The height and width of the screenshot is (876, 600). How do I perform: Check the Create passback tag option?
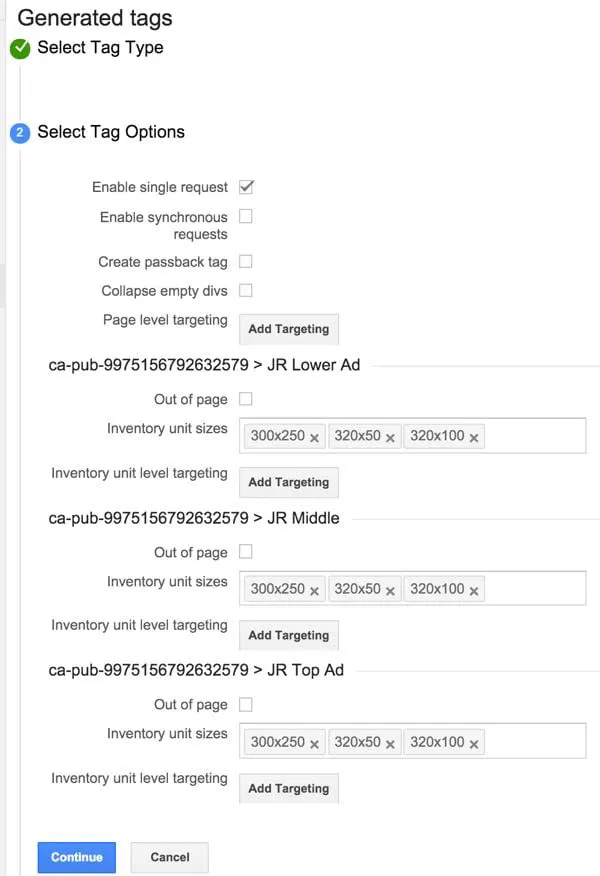pos(245,261)
